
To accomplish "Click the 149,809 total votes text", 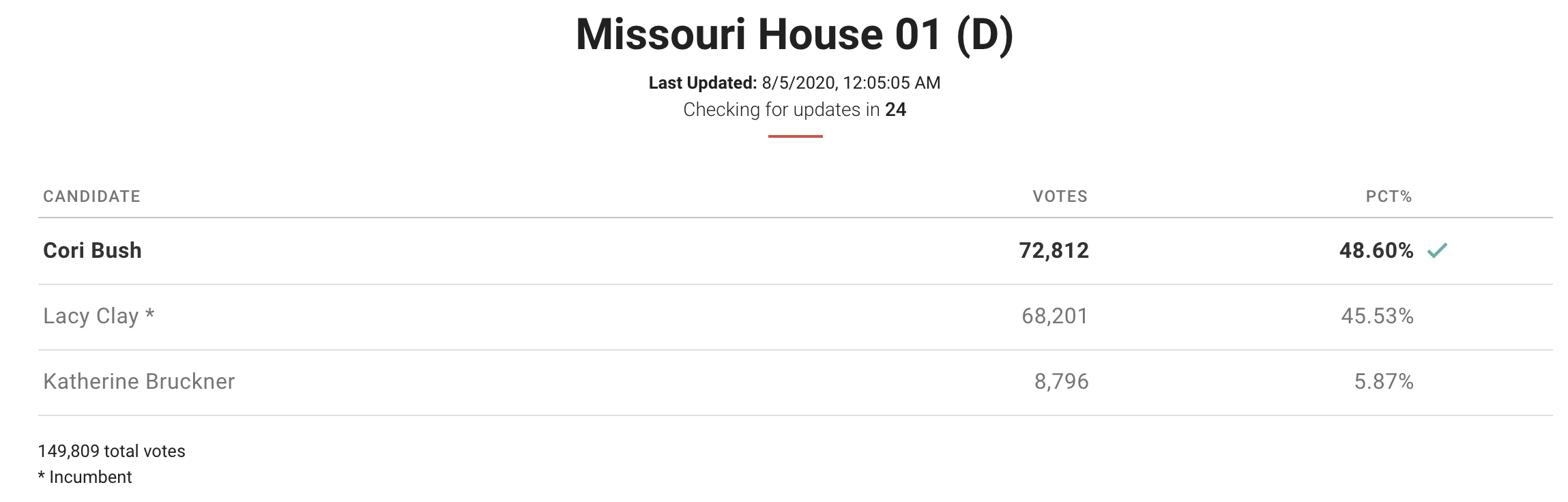I will 111,451.
